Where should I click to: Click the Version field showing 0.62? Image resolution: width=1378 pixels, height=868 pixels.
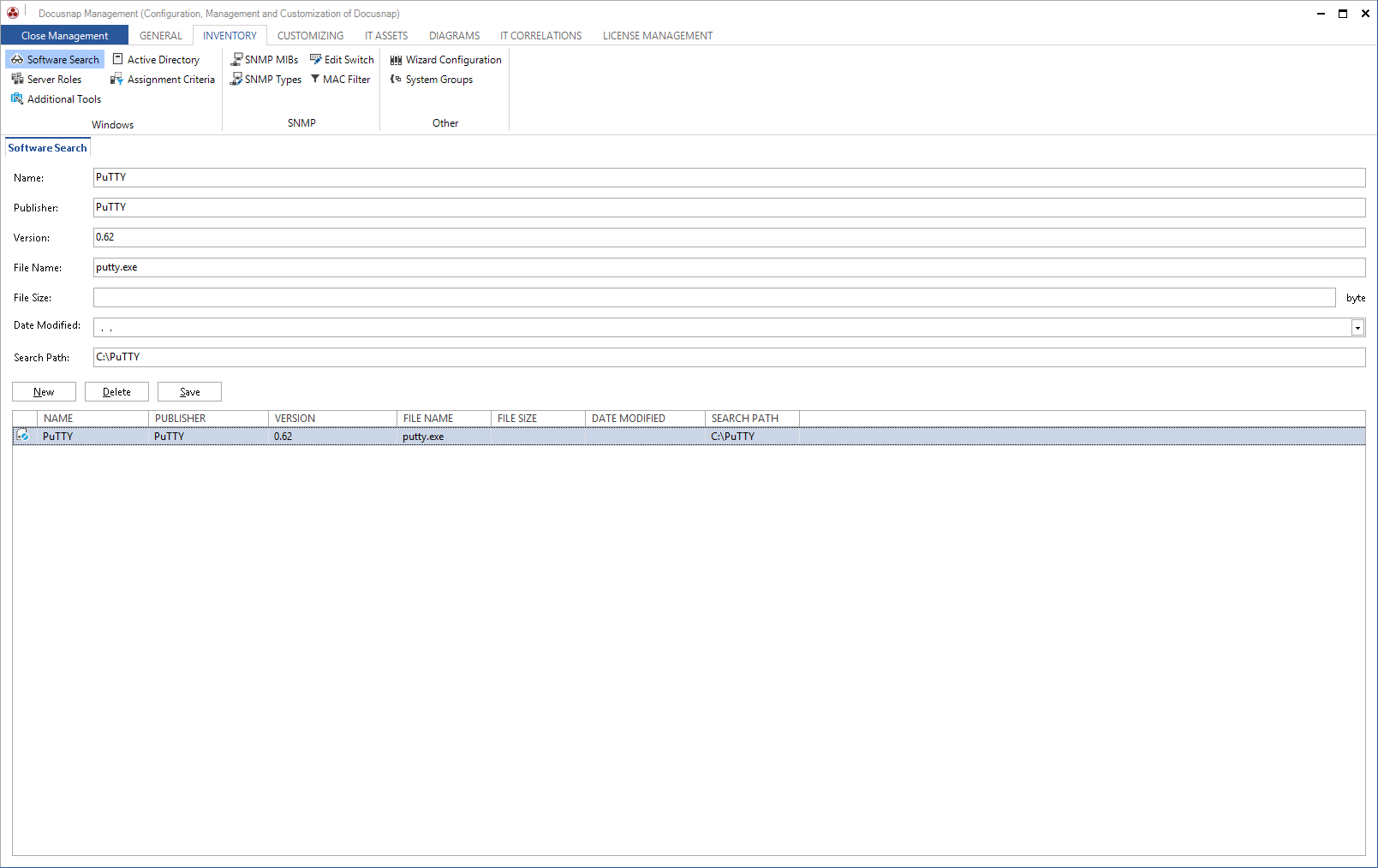coord(729,237)
